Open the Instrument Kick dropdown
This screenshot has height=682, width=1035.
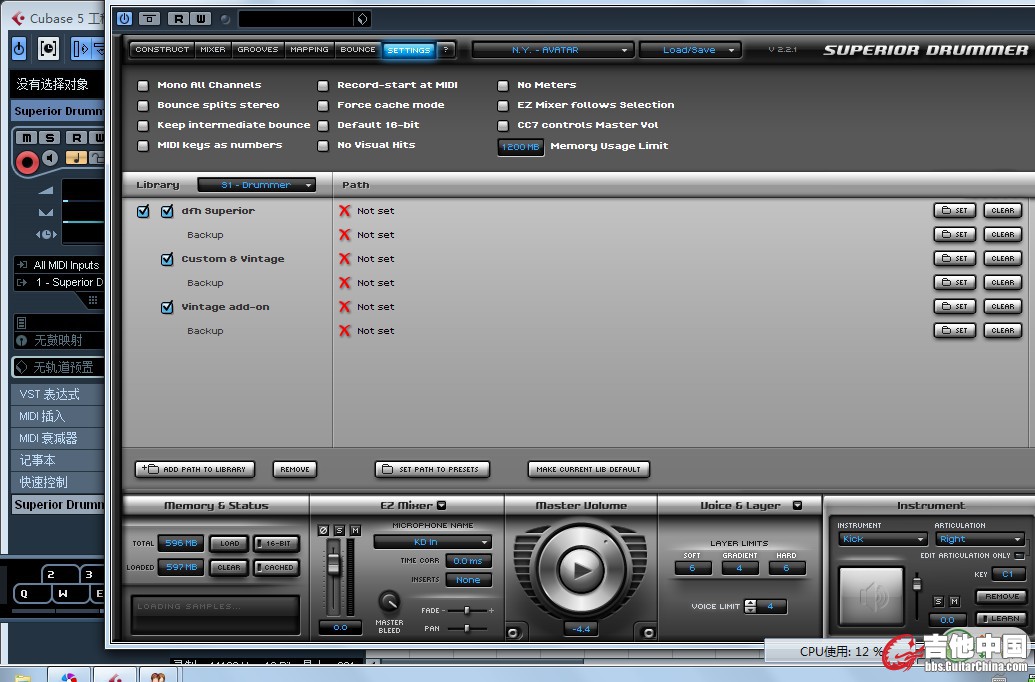(x=880, y=539)
